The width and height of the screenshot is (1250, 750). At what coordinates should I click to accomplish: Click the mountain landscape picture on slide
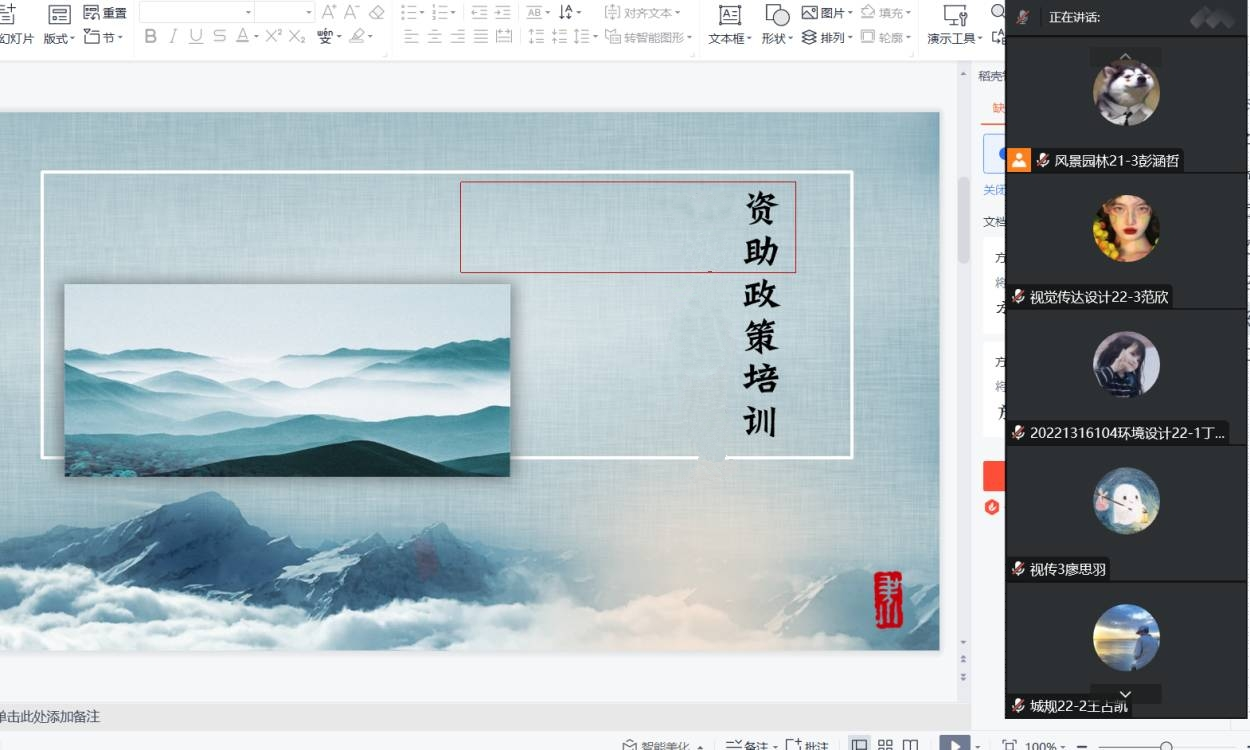(287, 380)
